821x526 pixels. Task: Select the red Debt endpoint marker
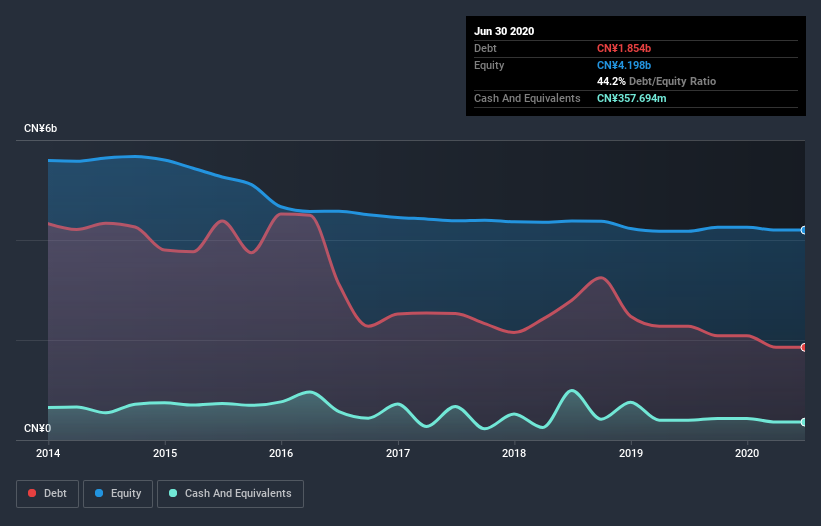coord(803,348)
